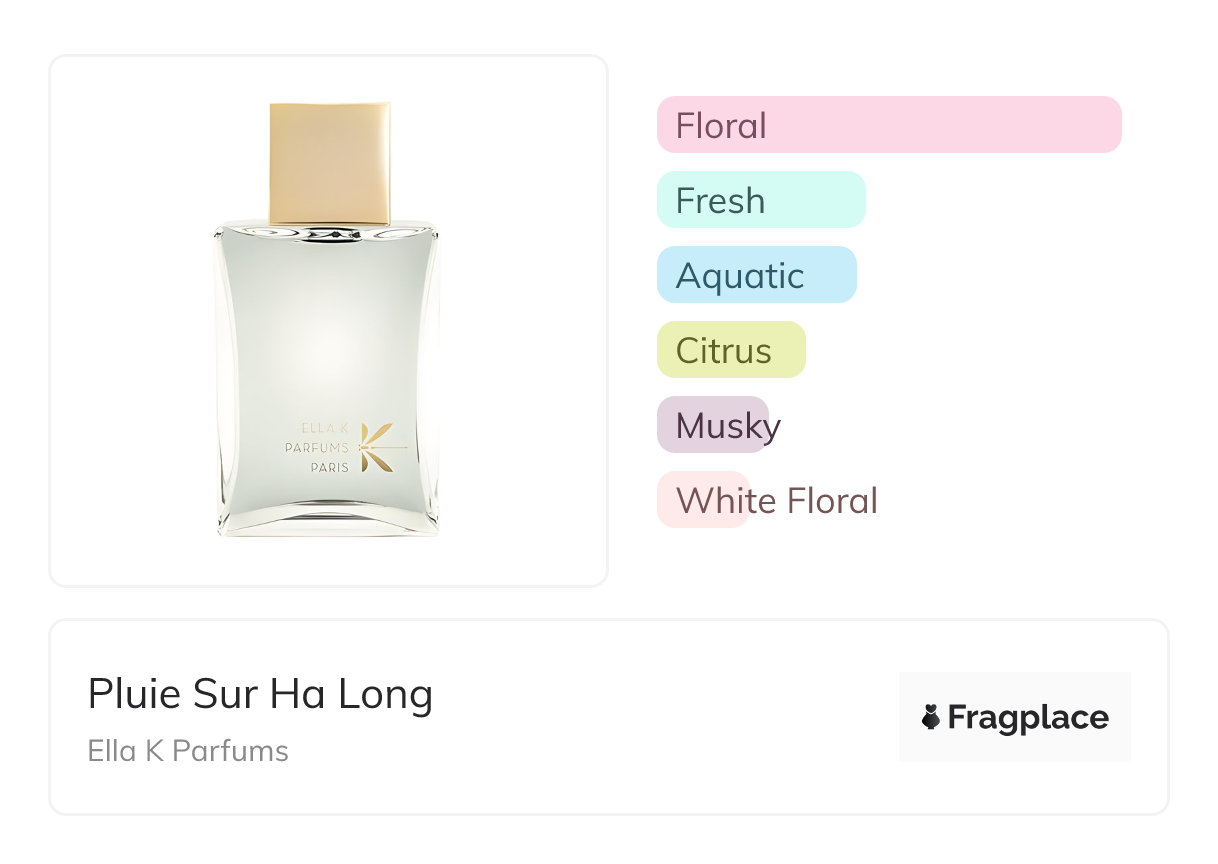Viewport: 1218px width, 864px height.
Task: Click the mauve Musky accord bar
Action: [712, 425]
